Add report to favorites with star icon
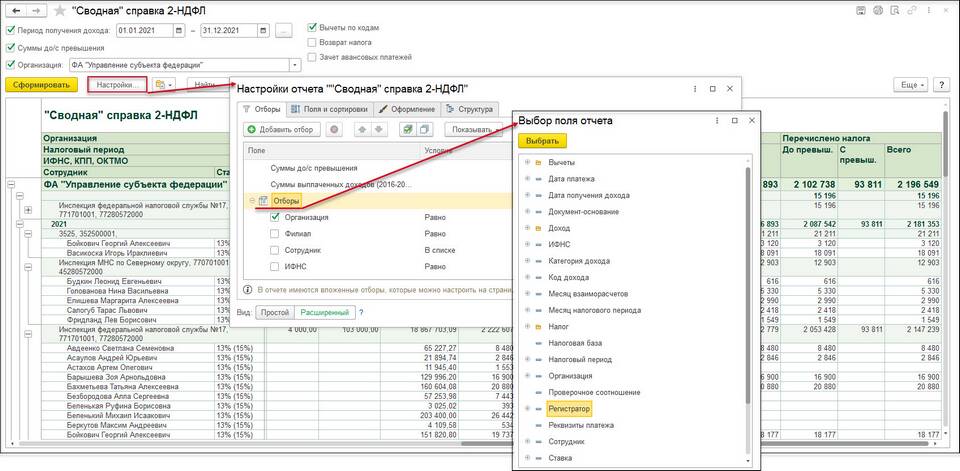The height and width of the screenshot is (471, 960). pyautogui.click(x=59, y=10)
